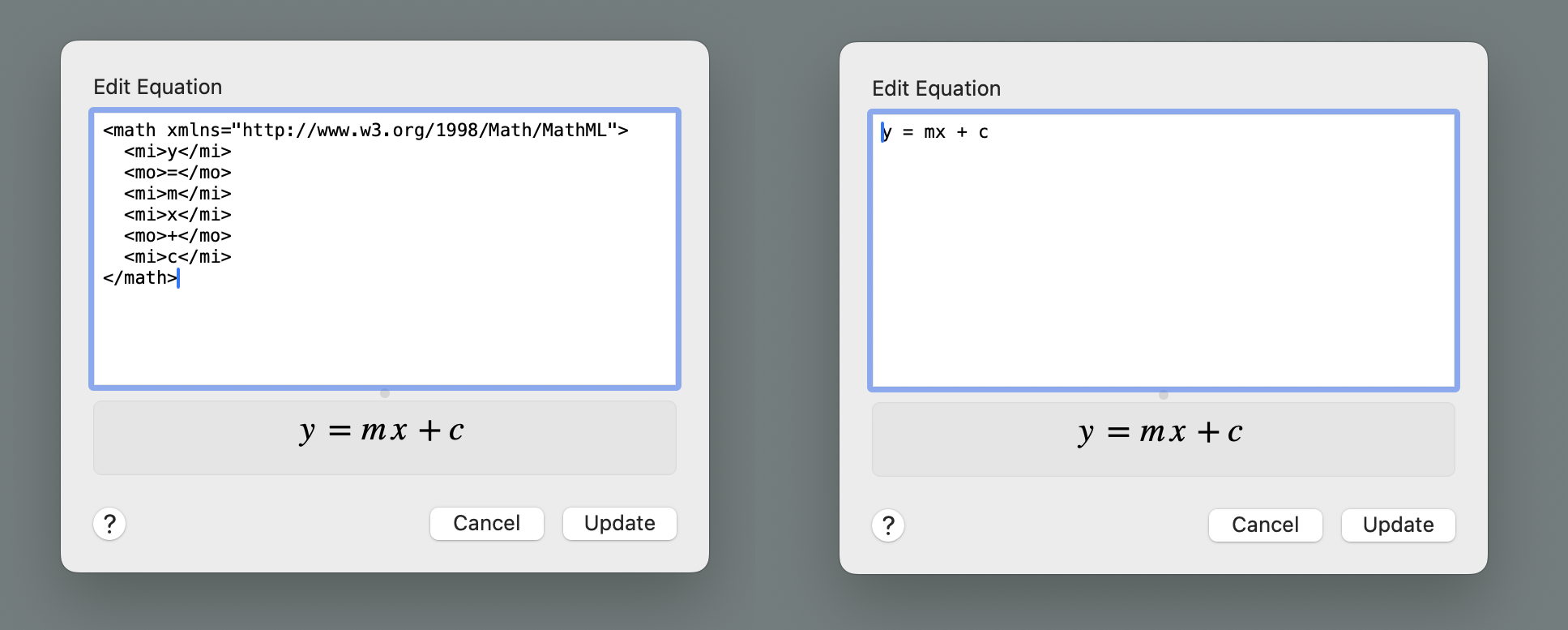Open help in the MathML equation dialog
The width and height of the screenshot is (1568, 630).
(109, 524)
